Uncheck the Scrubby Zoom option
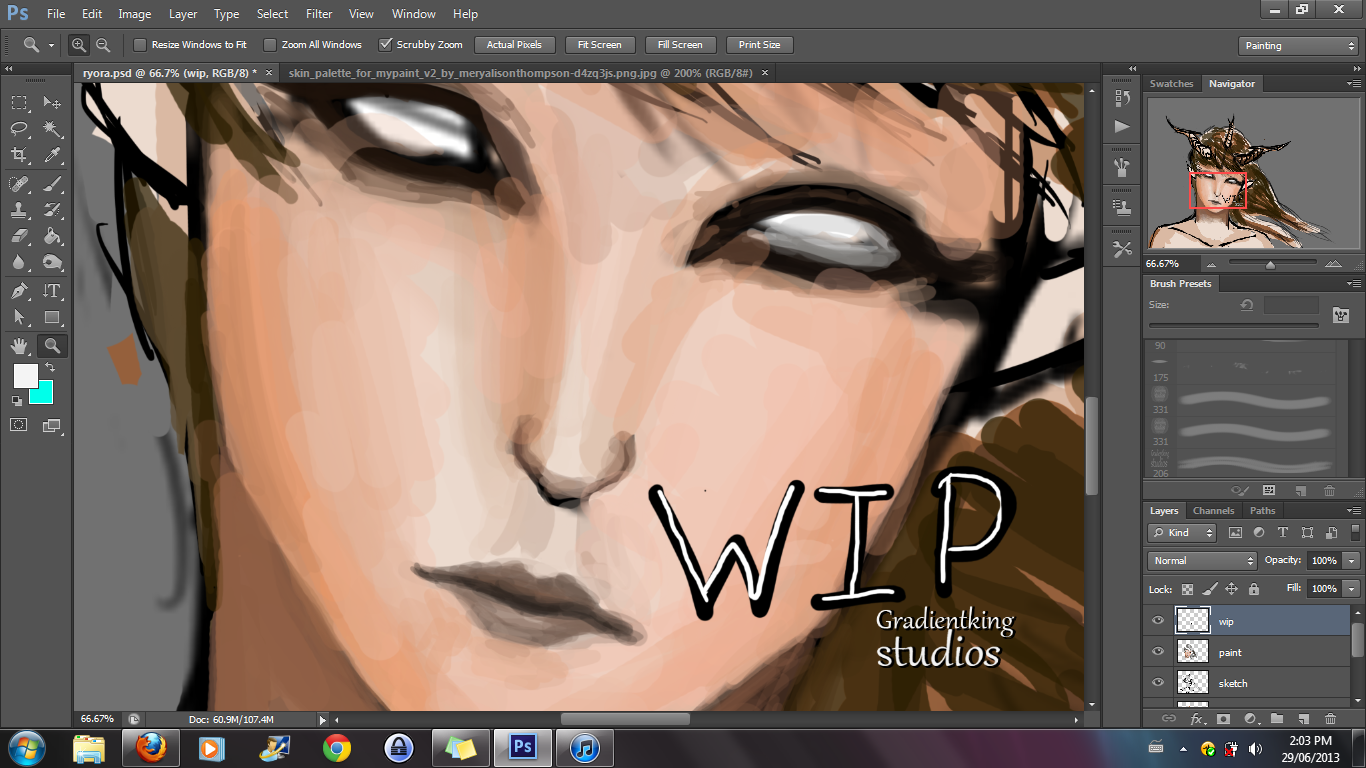Viewport: 1366px width, 768px height. point(385,45)
